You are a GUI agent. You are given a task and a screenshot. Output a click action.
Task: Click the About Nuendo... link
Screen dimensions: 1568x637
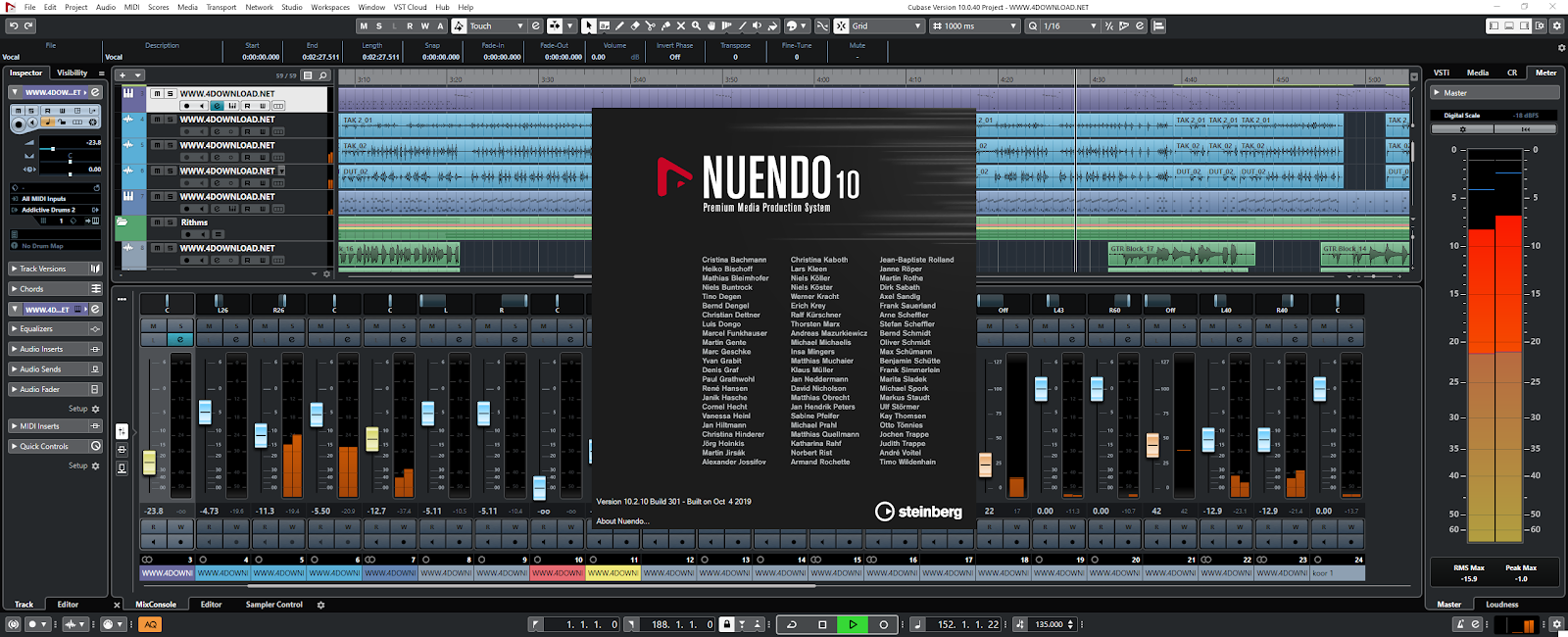pos(623,521)
